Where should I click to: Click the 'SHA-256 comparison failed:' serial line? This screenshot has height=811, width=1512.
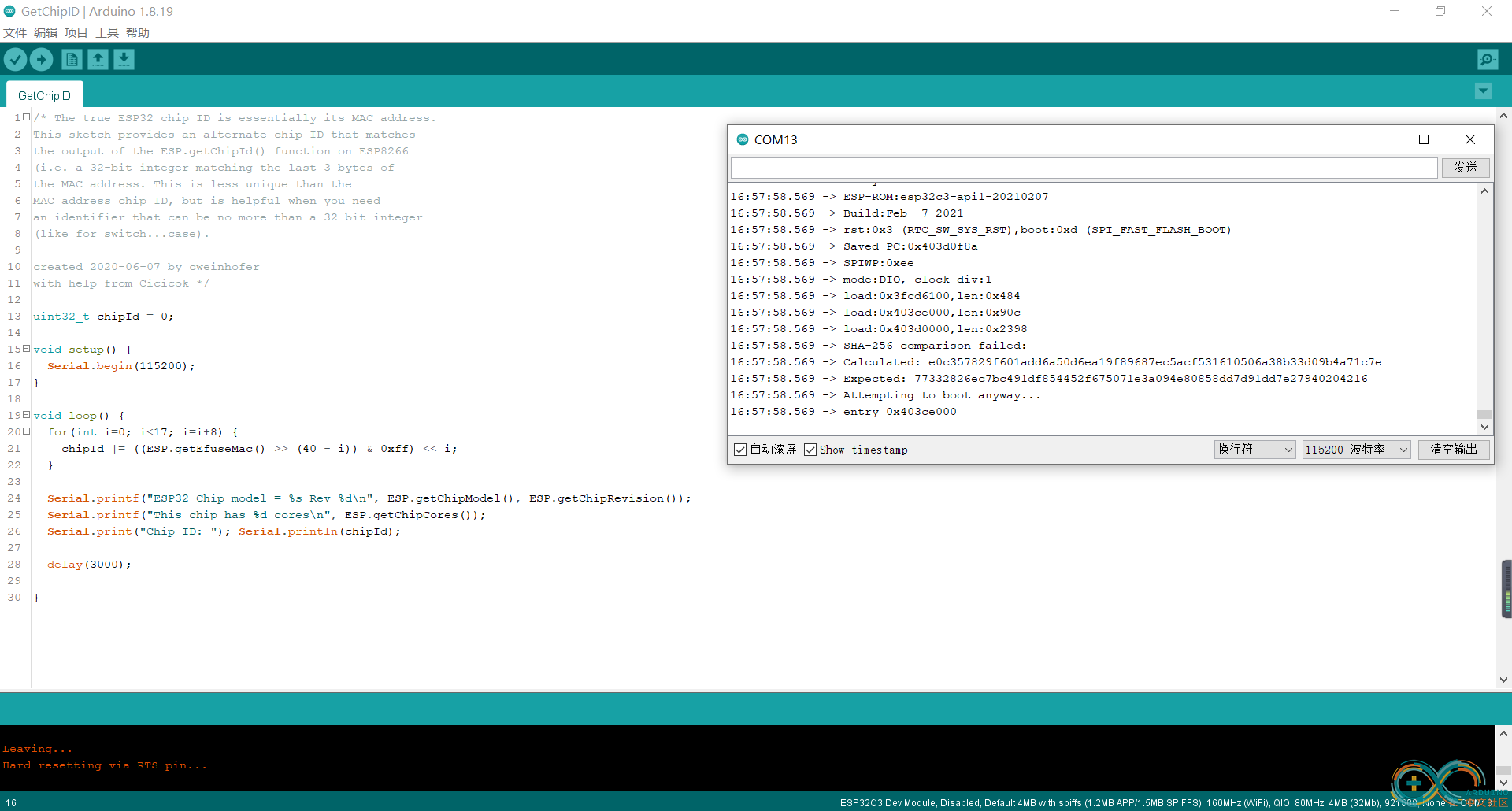point(935,346)
